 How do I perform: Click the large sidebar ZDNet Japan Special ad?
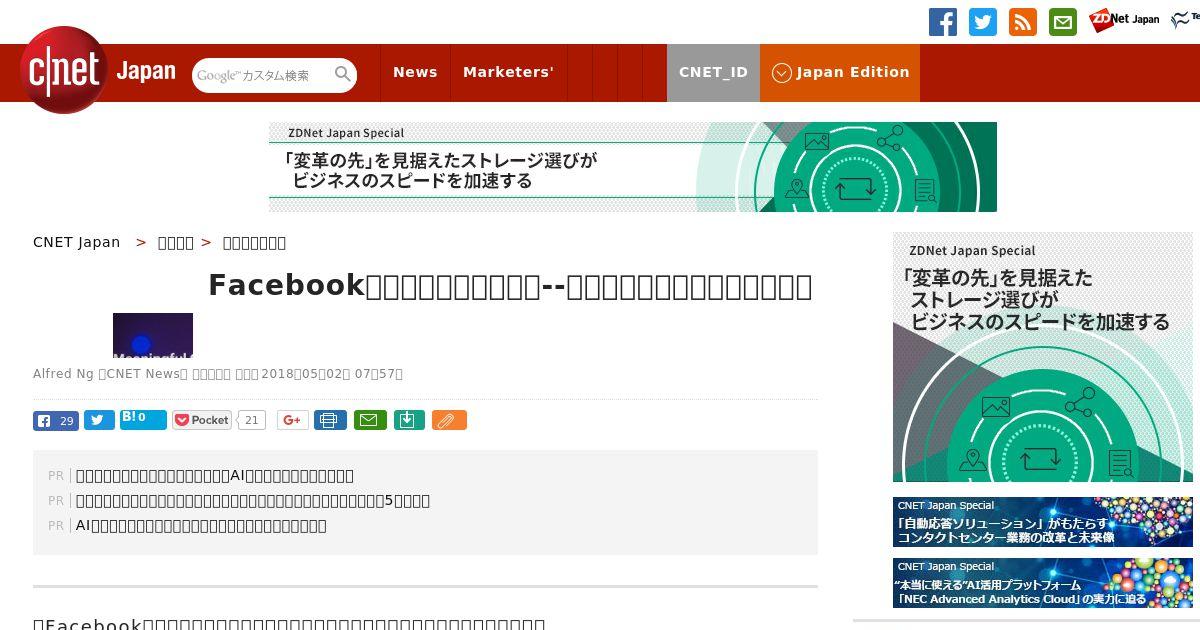click(1043, 357)
